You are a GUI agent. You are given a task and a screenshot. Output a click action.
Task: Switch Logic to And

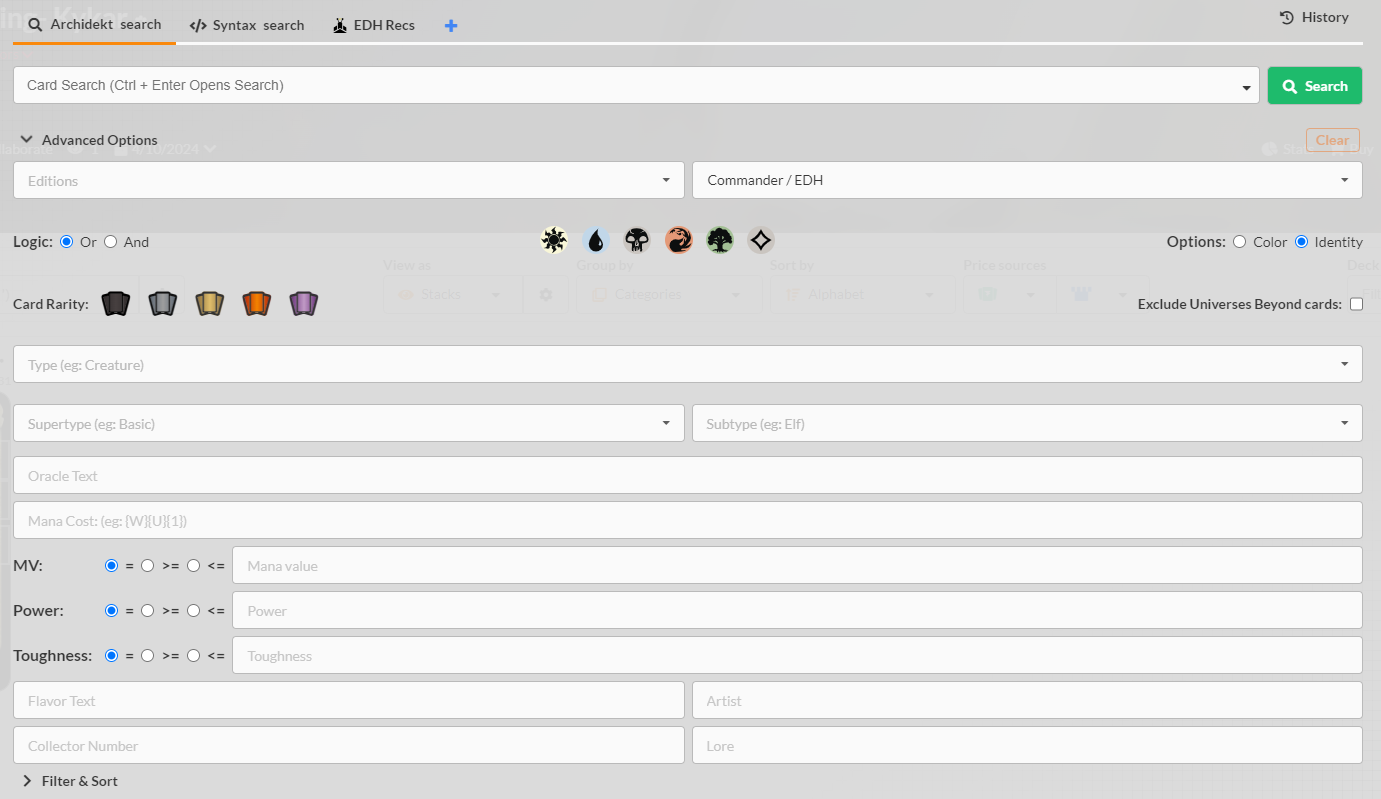(110, 241)
